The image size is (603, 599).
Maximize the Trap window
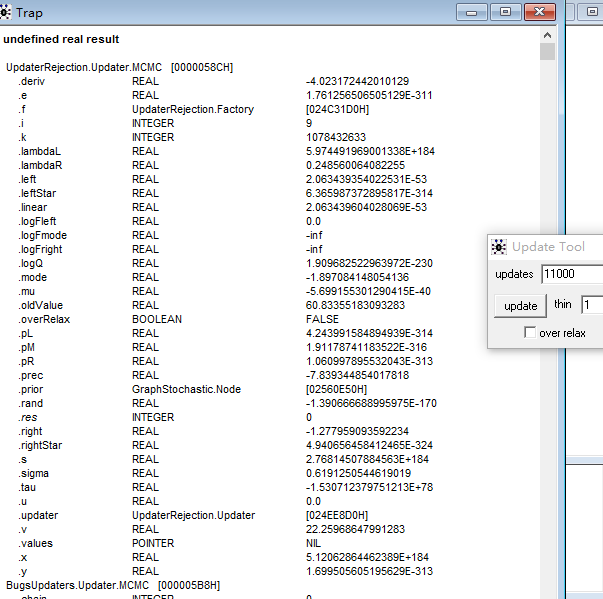click(x=504, y=12)
